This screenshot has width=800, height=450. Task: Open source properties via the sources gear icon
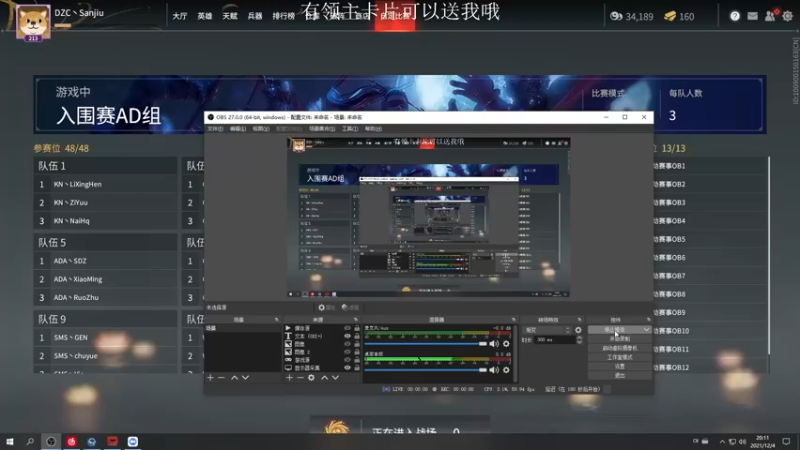311,378
